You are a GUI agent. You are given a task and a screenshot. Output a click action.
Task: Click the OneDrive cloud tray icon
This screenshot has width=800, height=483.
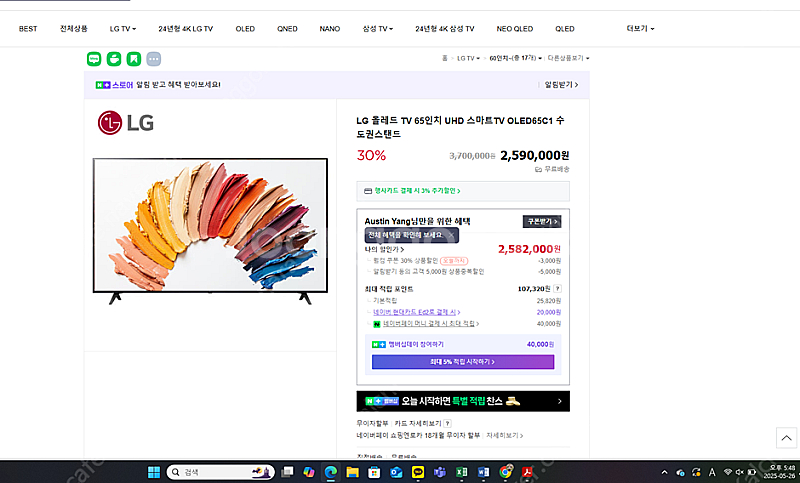(680, 472)
